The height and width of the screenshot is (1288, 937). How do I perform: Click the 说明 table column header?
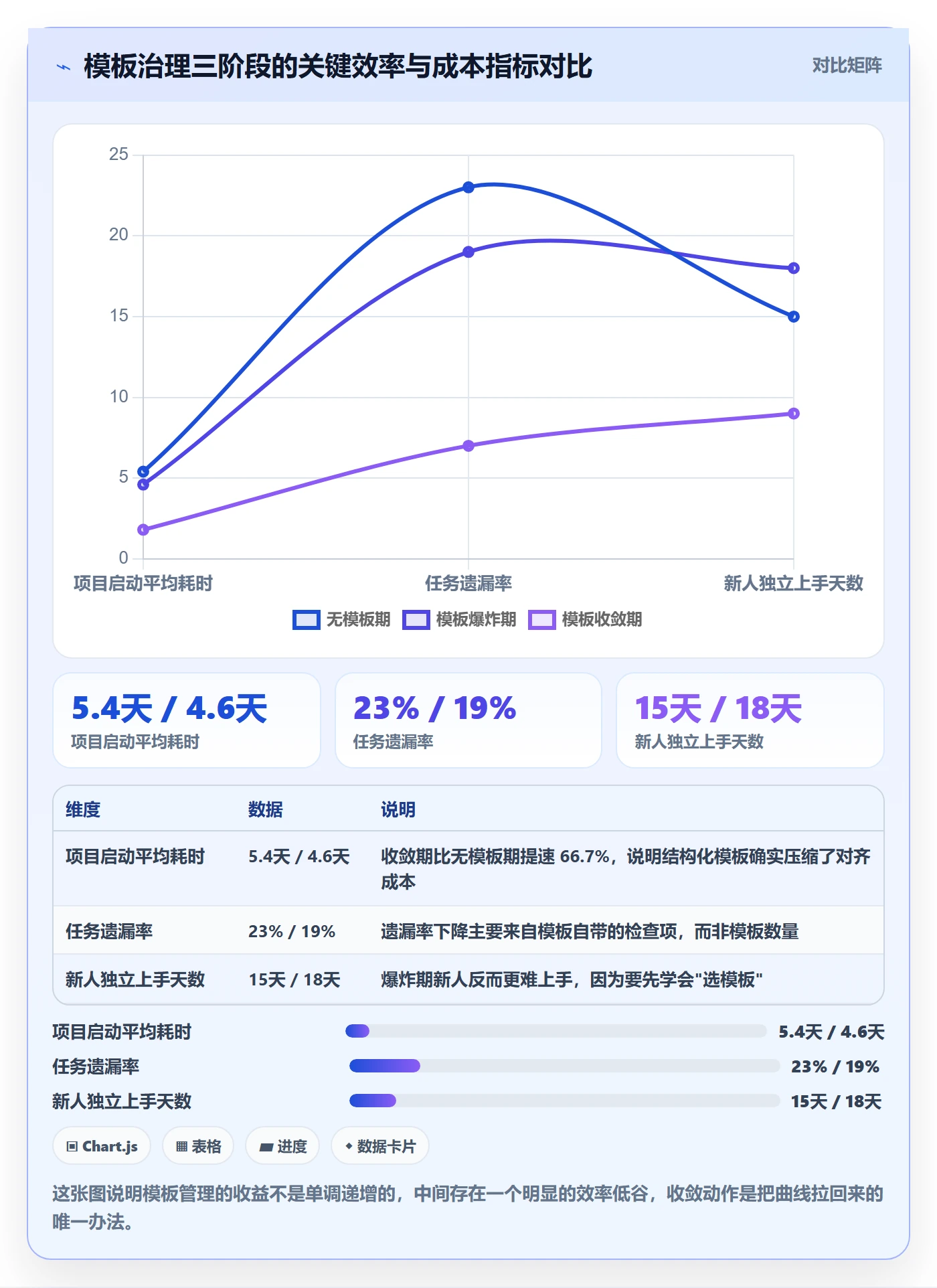tap(398, 809)
